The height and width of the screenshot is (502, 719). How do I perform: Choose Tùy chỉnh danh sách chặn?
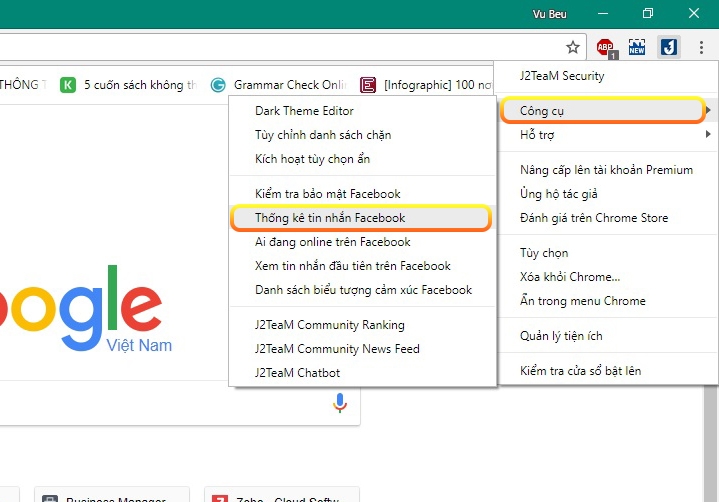click(x=323, y=135)
